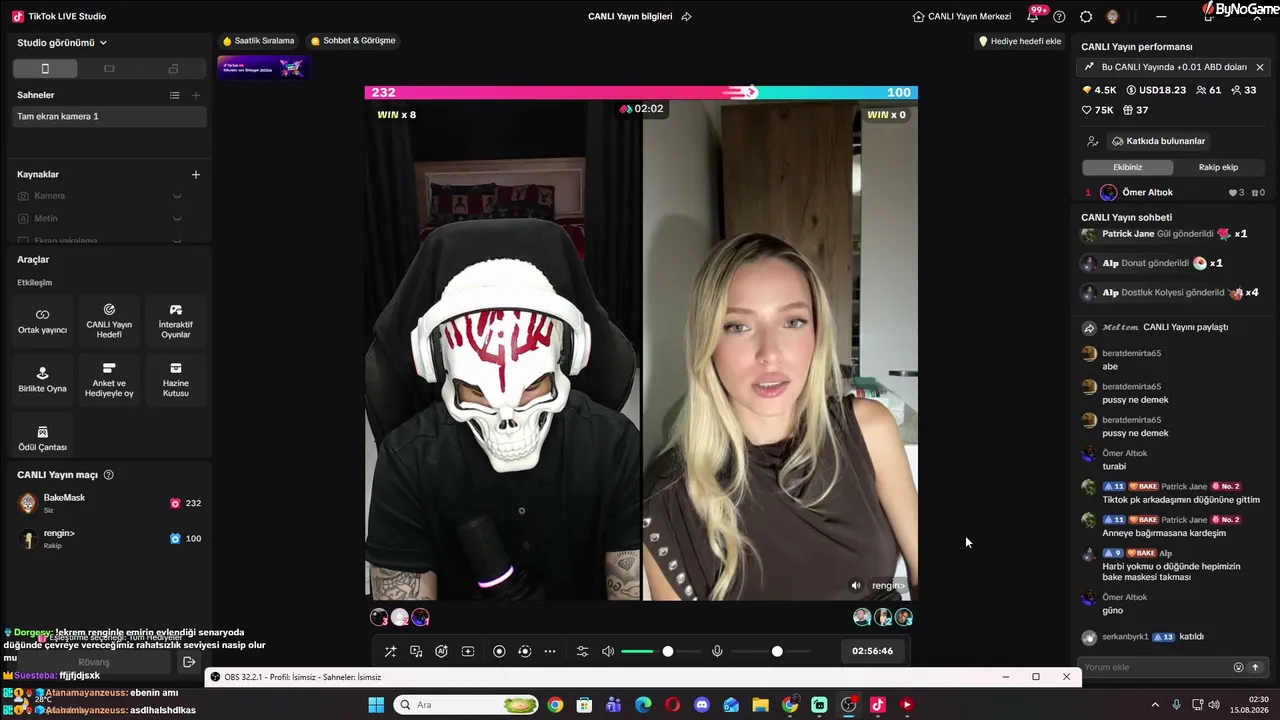Click your team's top gifters avatars
The width and height of the screenshot is (1280, 720).
pos(400,617)
